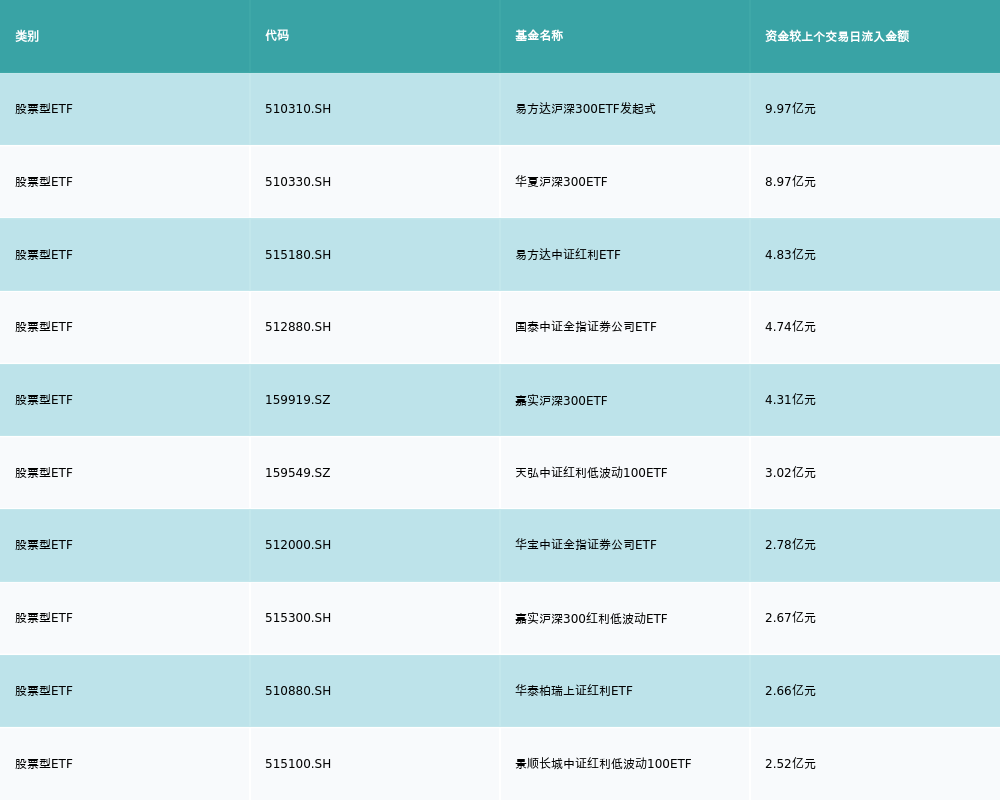Viewport: 1000px width, 800px height.
Task: Select code 510330.SH
Action: click(298, 182)
